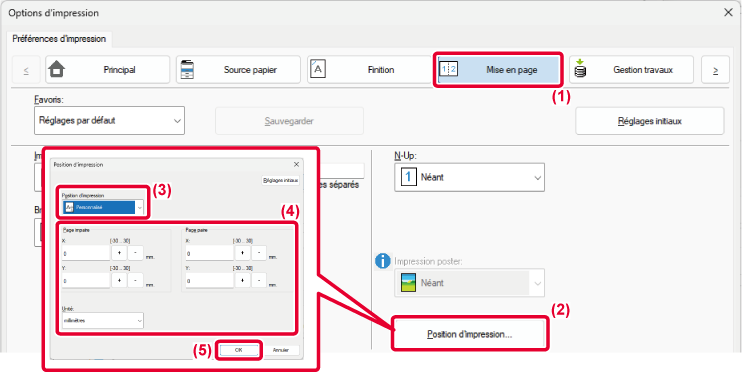
Task: Expand the Favoris dropdown Réglages par défaut
Action: 109,121
